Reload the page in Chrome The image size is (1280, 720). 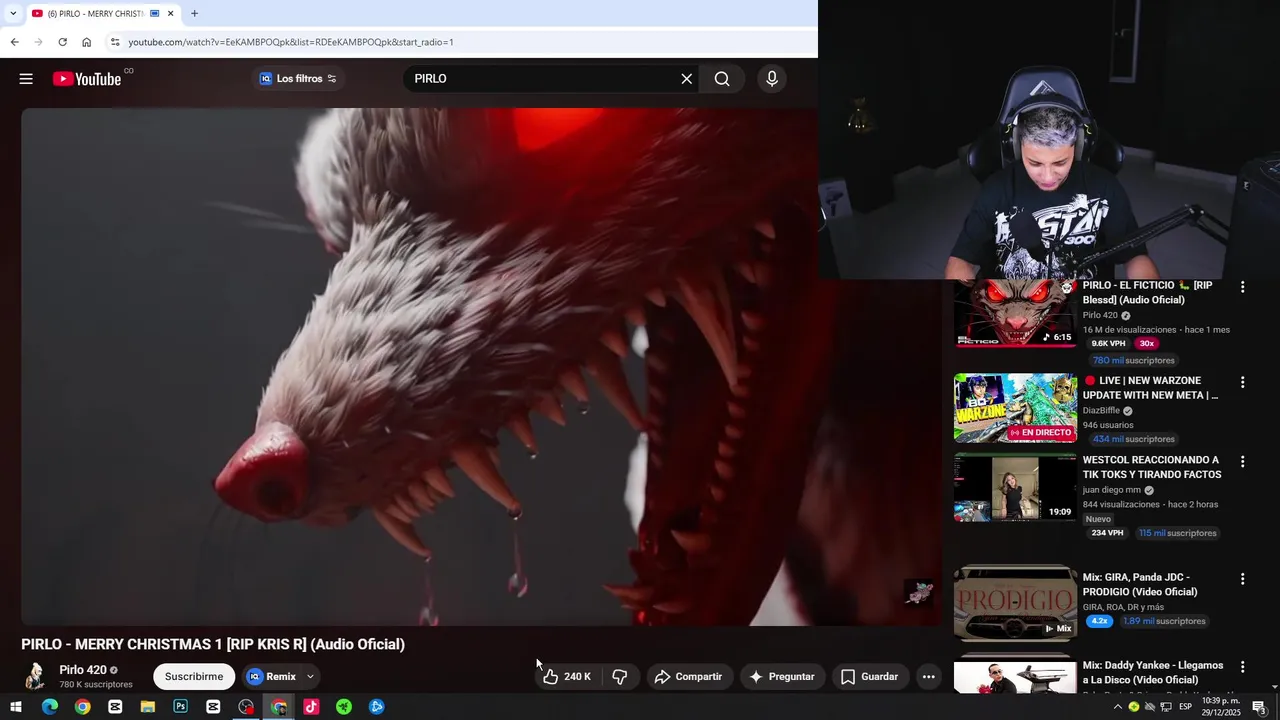[62, 42]
